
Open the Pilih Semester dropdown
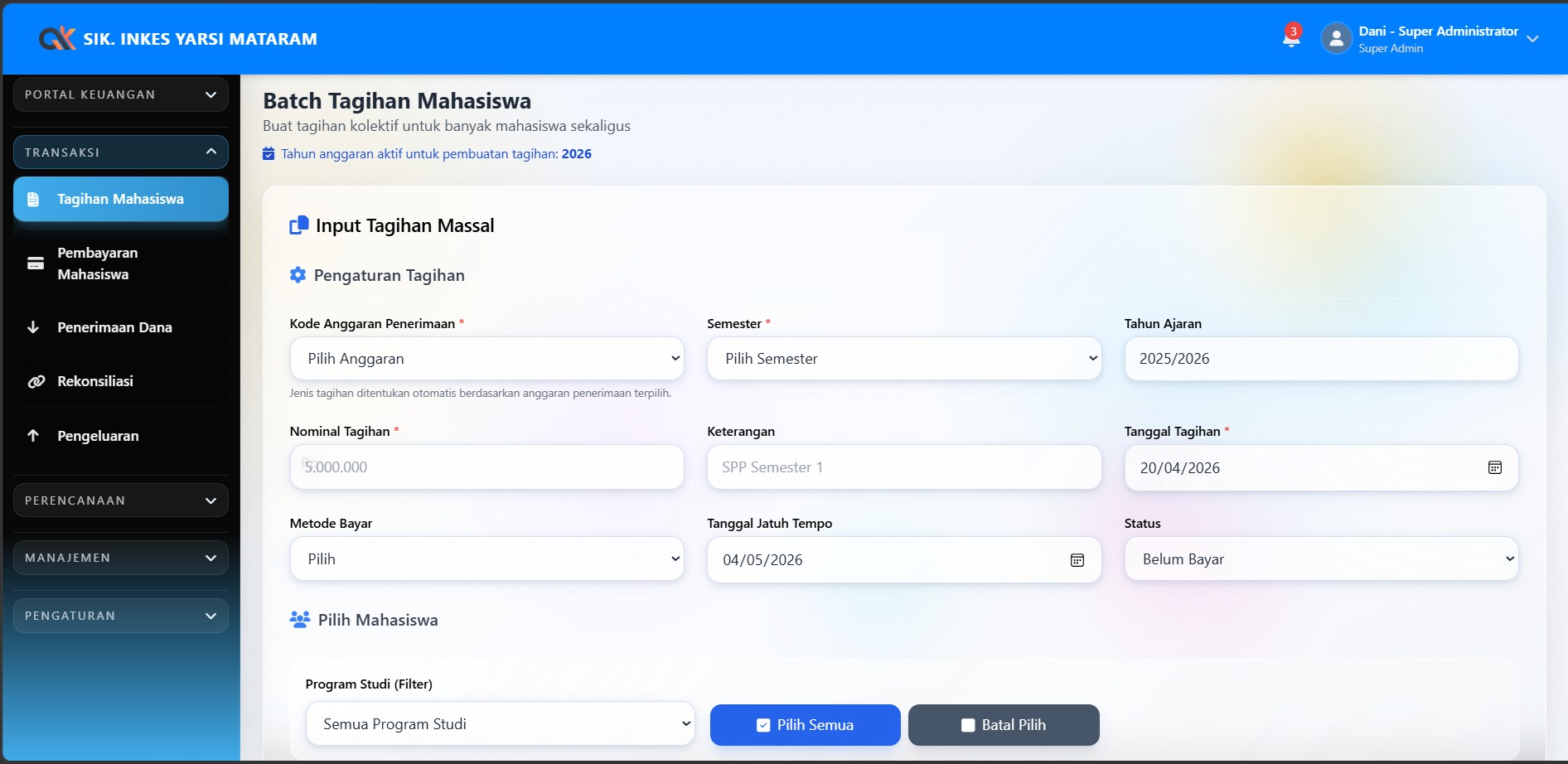pos(903,359)
